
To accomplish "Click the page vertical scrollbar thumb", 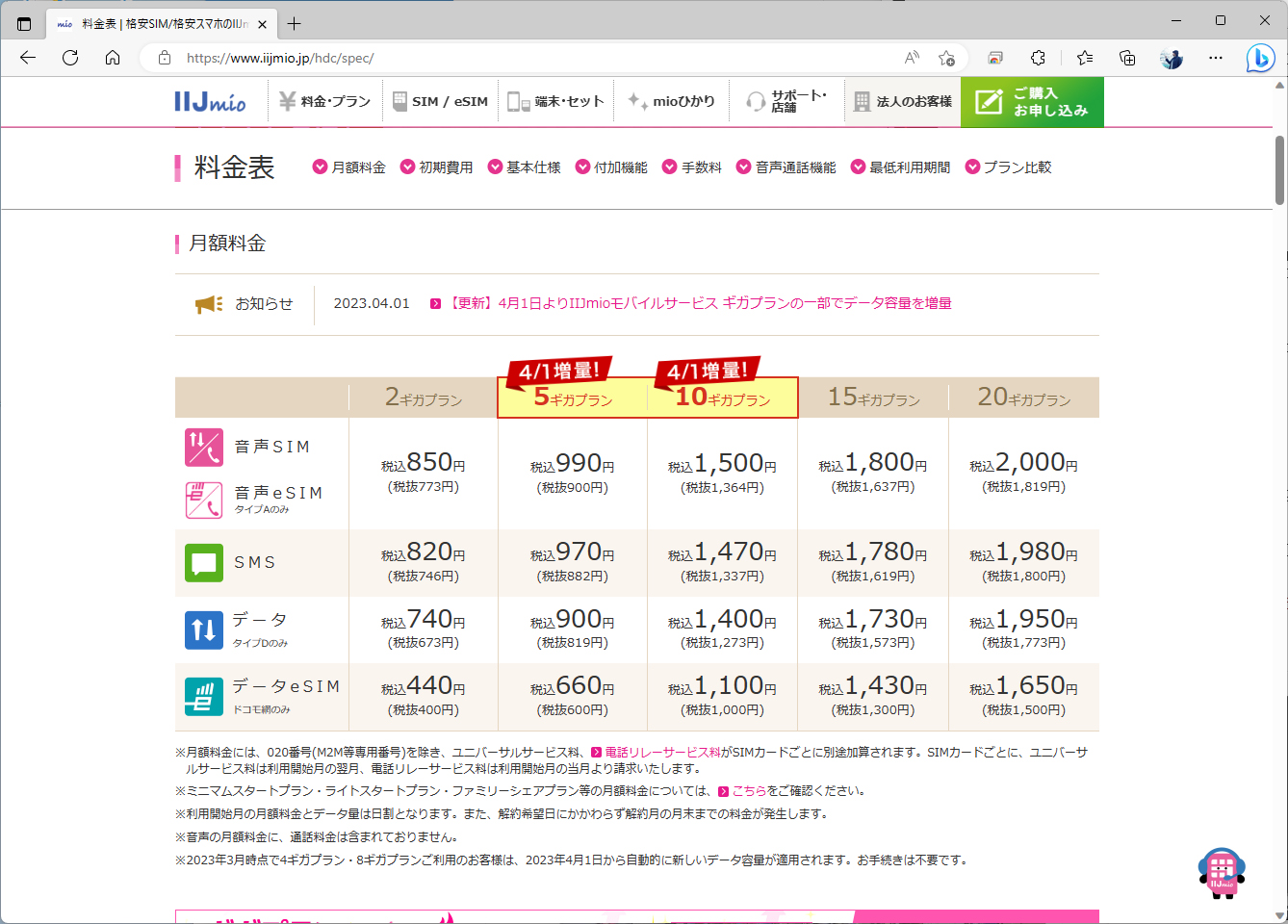I will click(x=1279, y=169).
